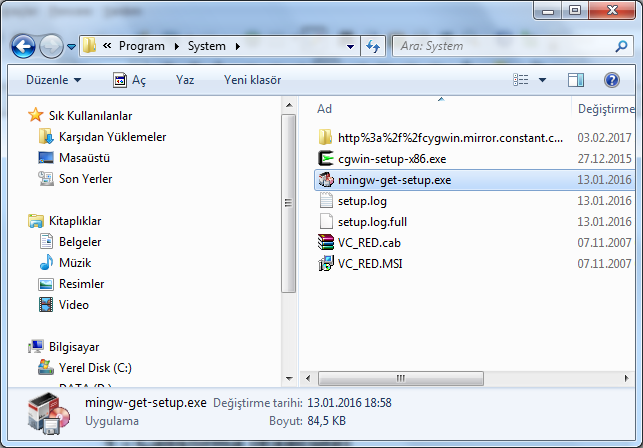
Task: Sort by the Değiştirme column header
Action: [606, 109]
